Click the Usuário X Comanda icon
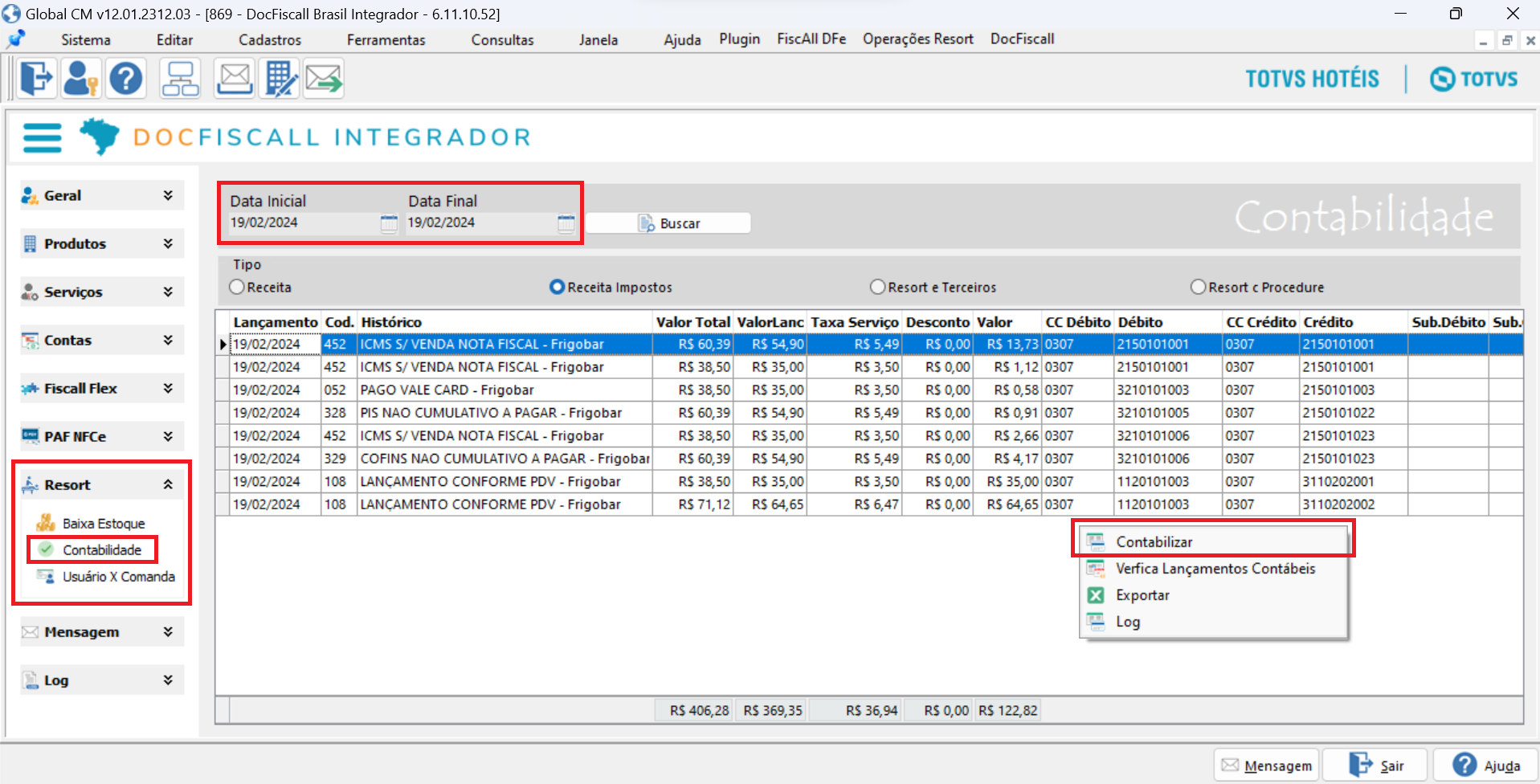The image size is (1540, 784). [46, 576]
